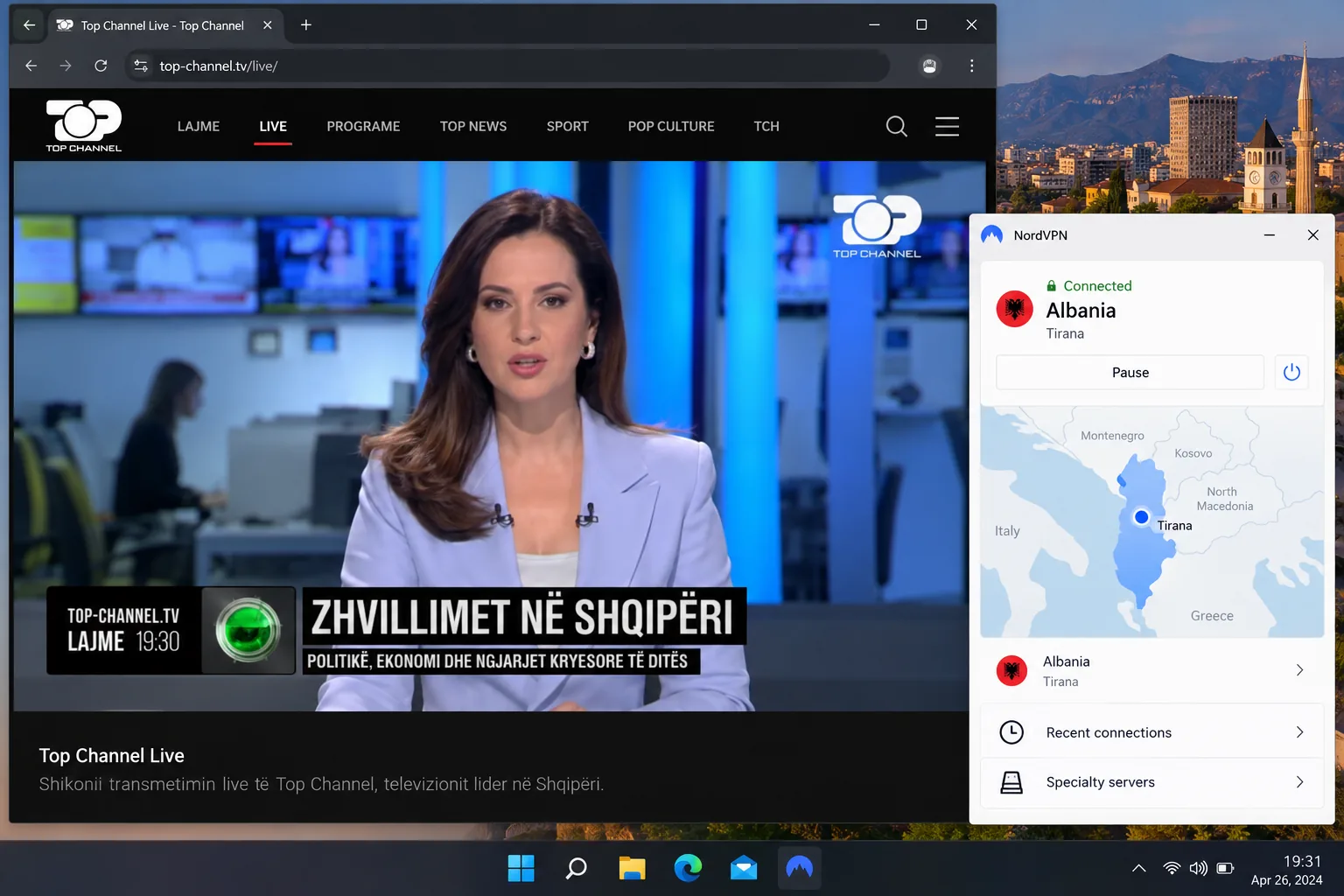Click the battery tray icon
The height and width of the screenshot is (896, 1344).
click(x=1226, y=868)
